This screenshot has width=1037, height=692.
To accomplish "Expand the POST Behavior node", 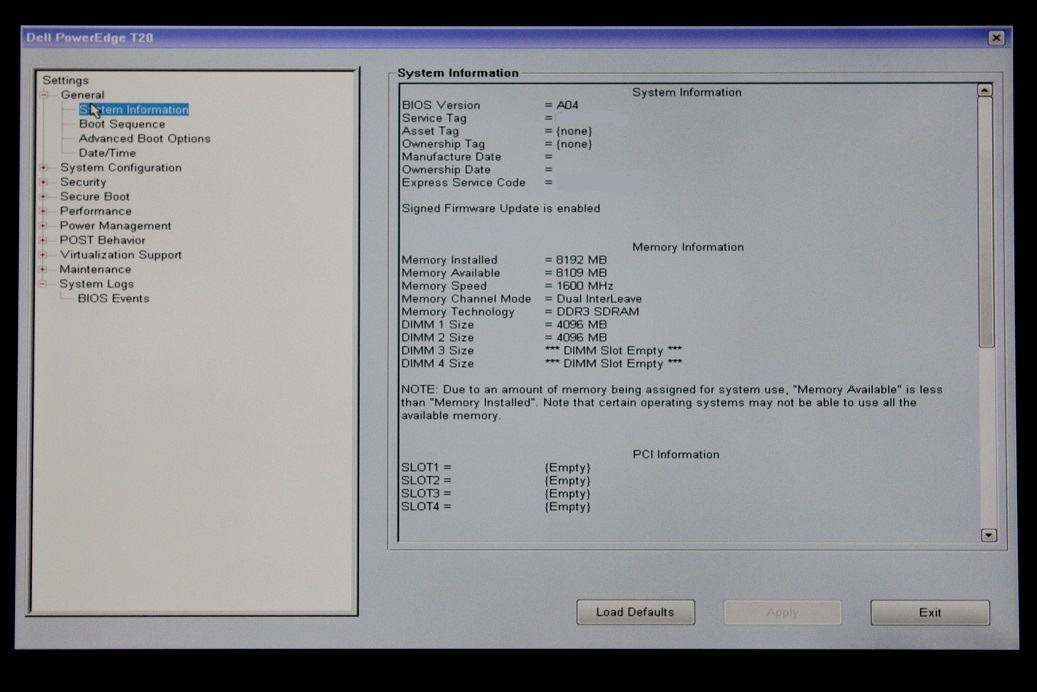I will pos(44,240).
